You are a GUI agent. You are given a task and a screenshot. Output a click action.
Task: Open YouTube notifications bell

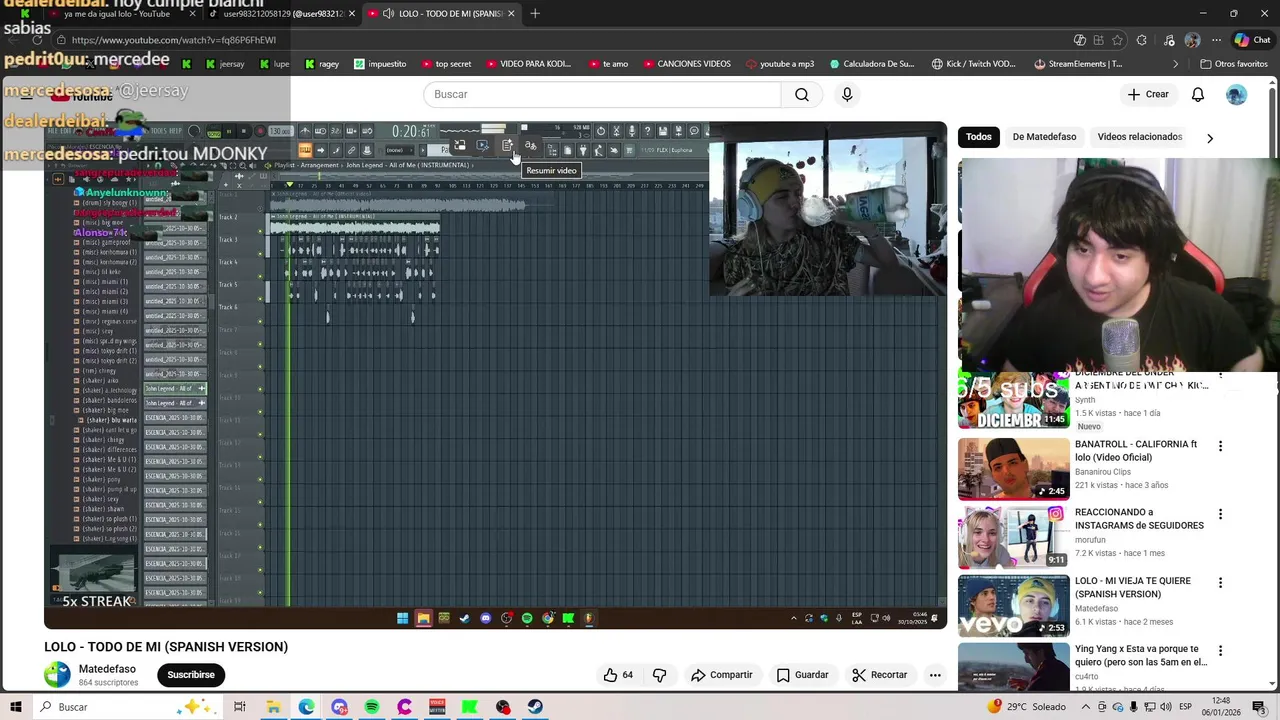1198,94
